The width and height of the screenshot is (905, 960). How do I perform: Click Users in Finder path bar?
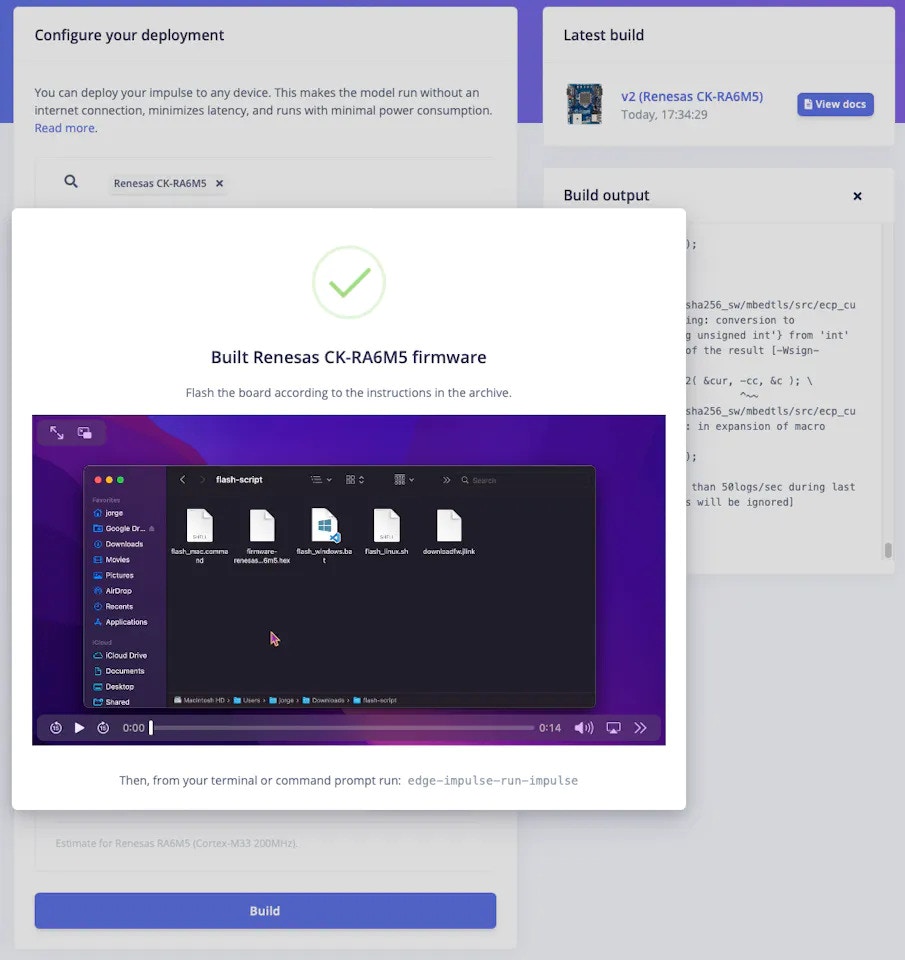247,700
